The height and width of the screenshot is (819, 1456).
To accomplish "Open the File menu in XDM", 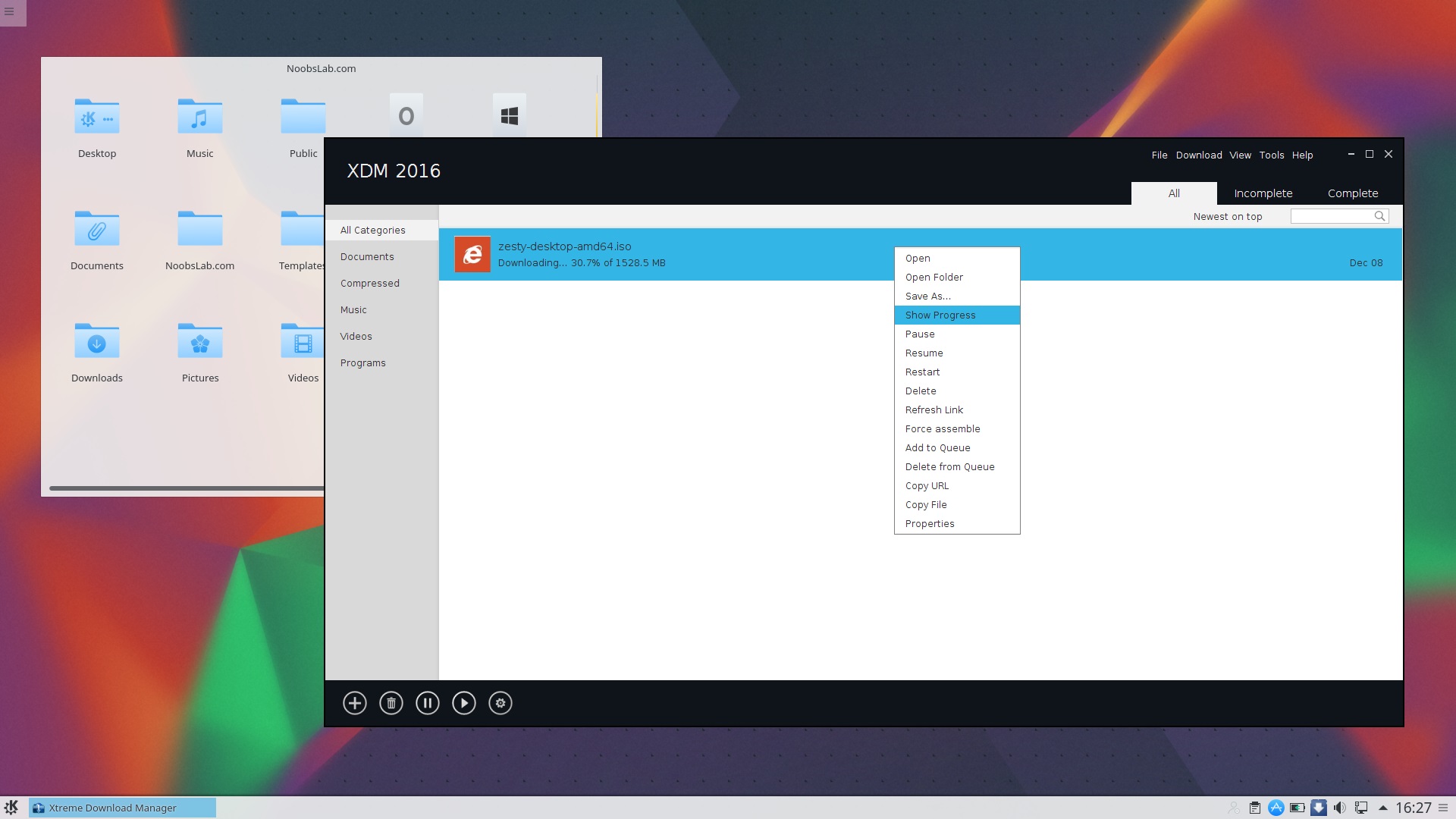I will click(1159, 155).
